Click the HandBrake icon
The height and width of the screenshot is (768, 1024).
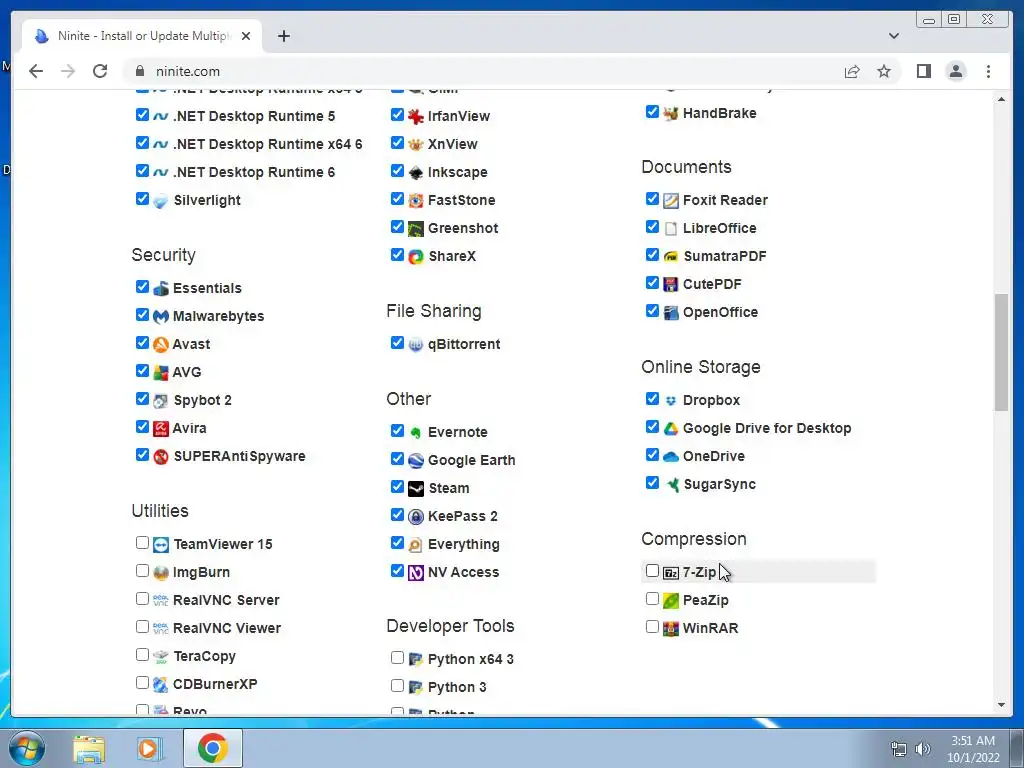tap(671, 113)
